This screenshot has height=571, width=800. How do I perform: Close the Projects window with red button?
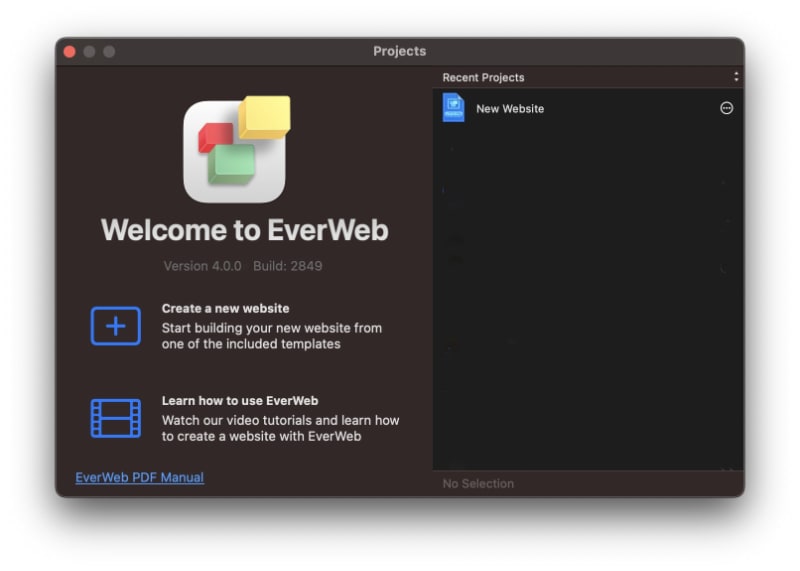[70, 52]
